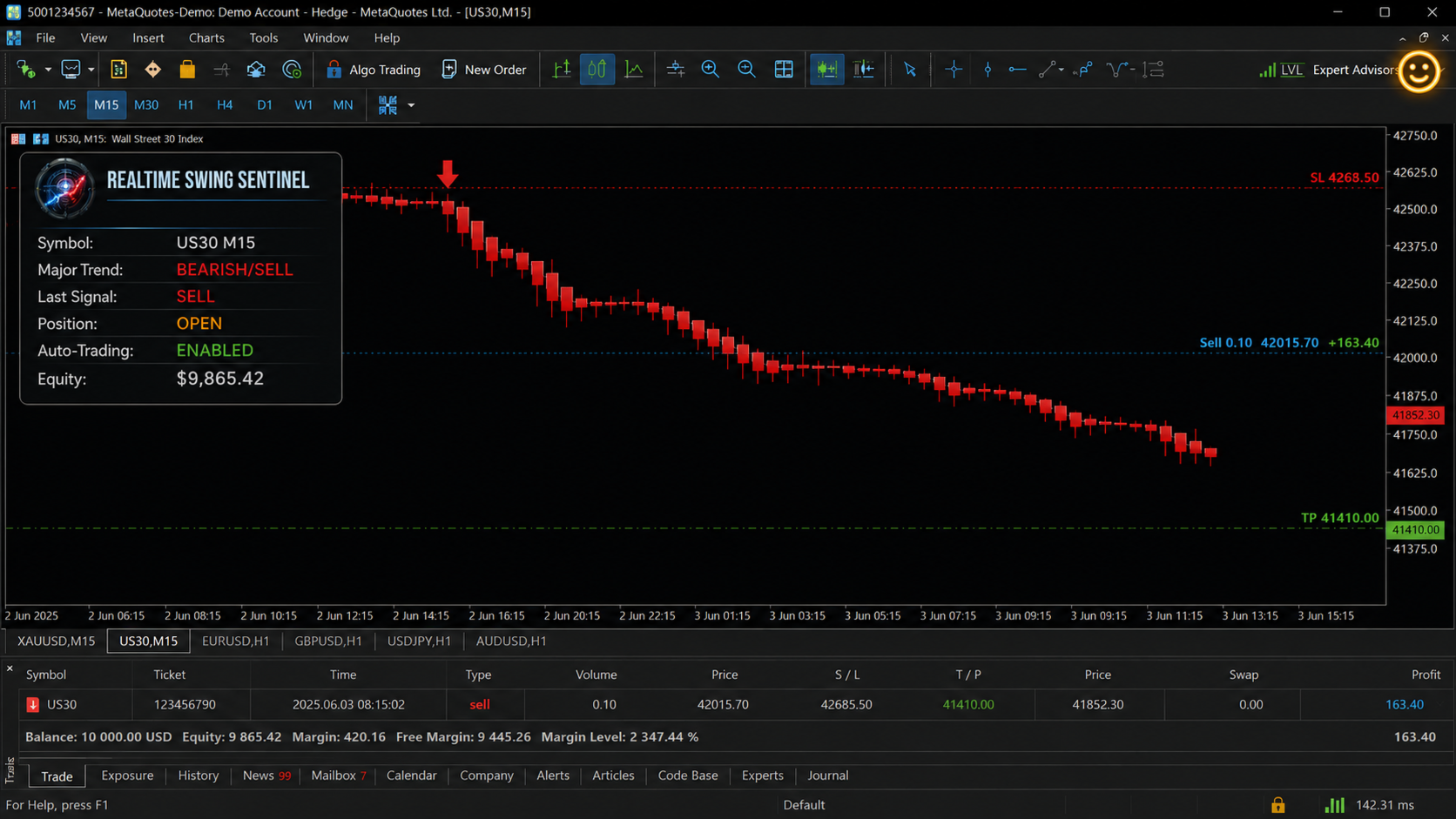Click the Profit column header

pyautogui.click(x=1426, y=675)
